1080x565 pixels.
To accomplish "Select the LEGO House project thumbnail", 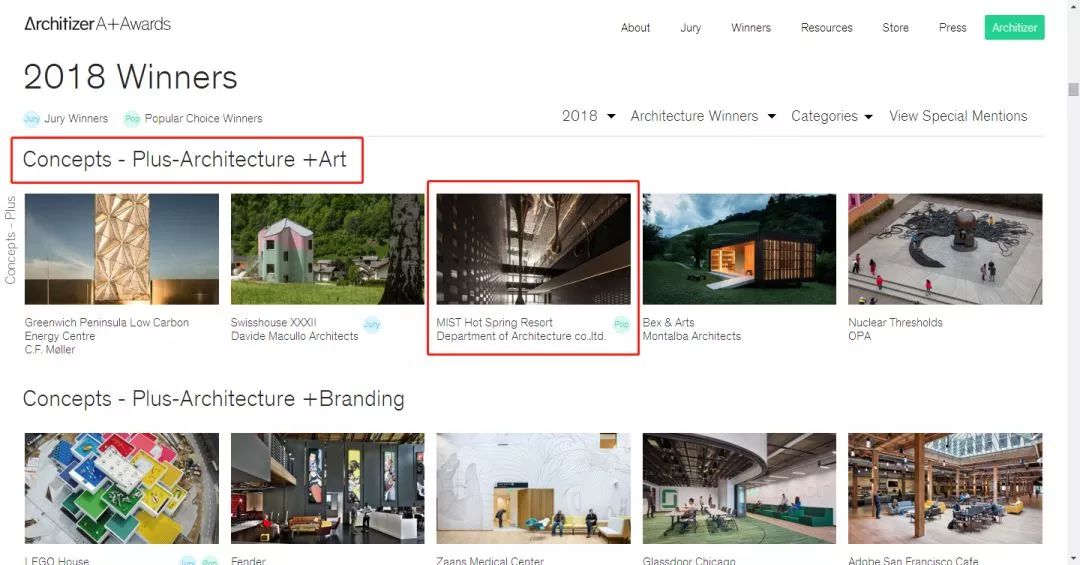I will point(121,488).
